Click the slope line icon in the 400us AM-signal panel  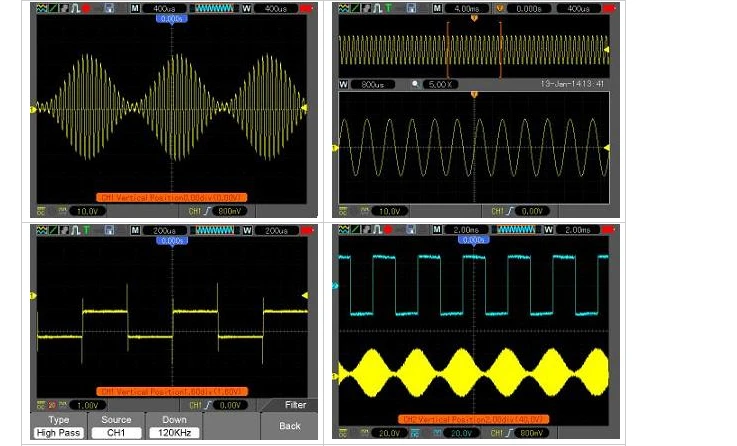tap(53, 8)
